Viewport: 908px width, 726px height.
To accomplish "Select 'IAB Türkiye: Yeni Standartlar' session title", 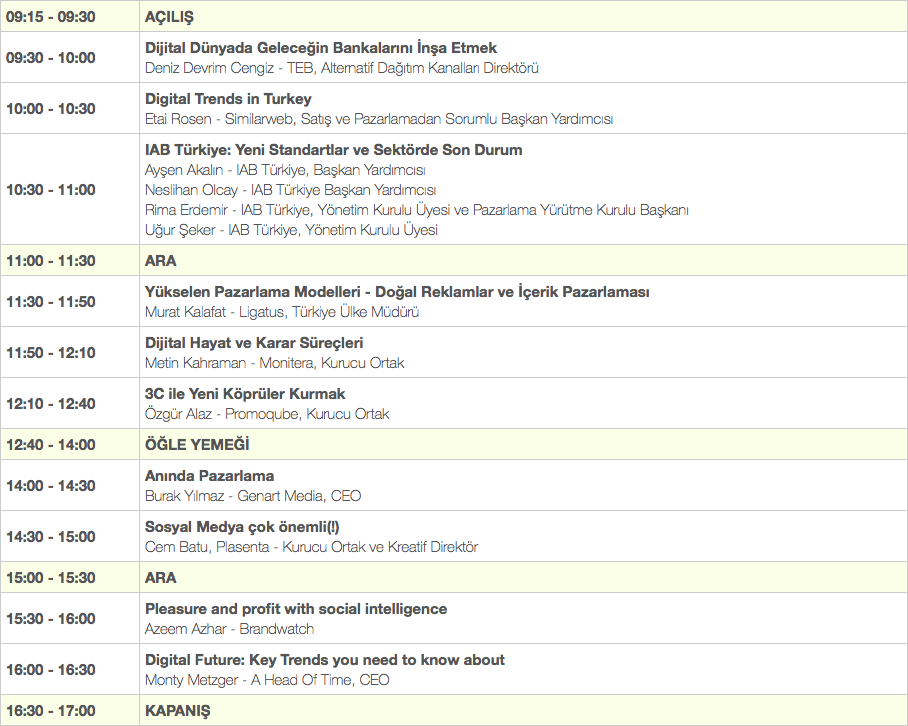I will 334,150.
